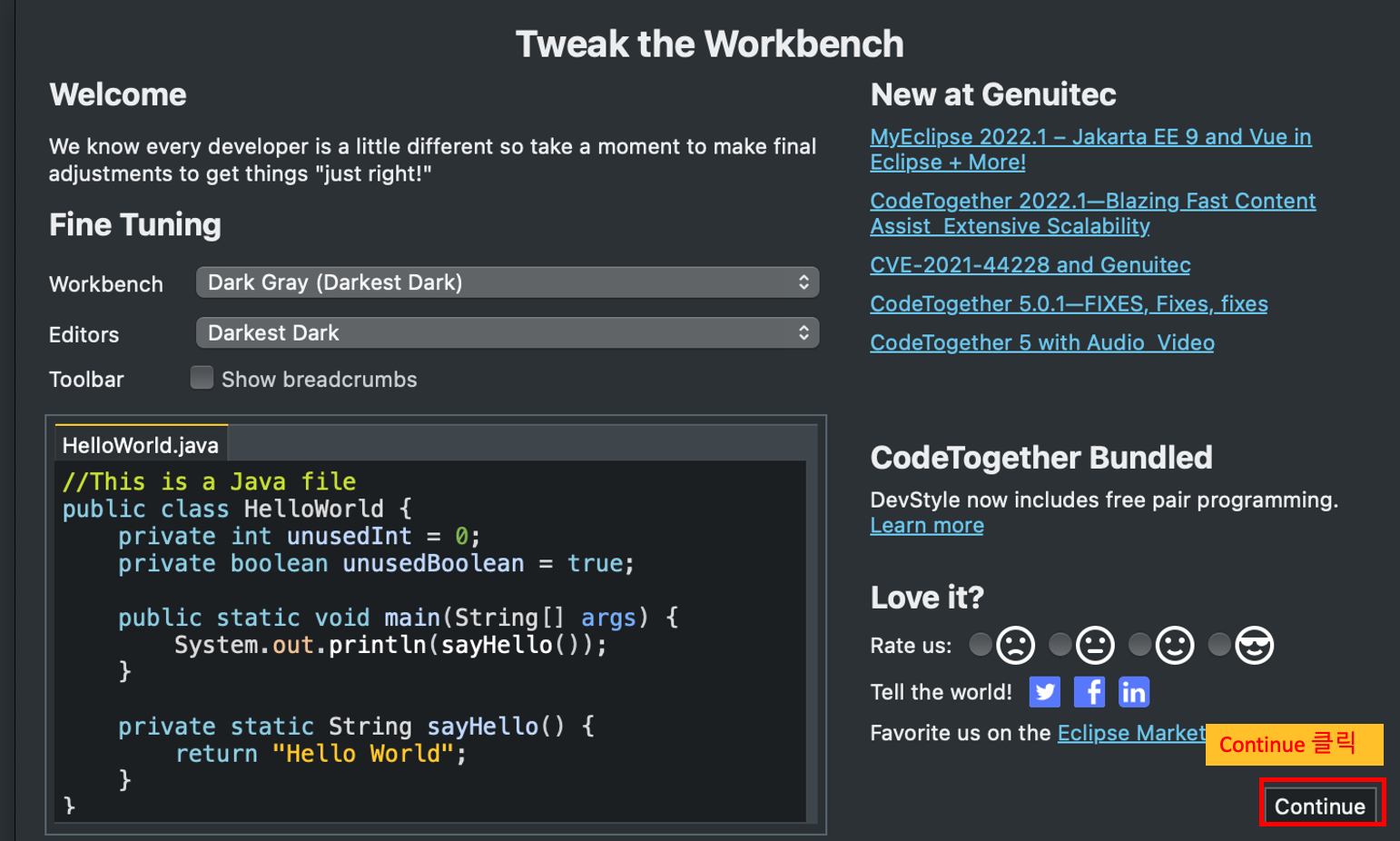Image resolution: width=1400 pixels, height=841 pixels.
Task: Open MyEclipse 2022.1 Jakarta EE 9 link
Action: (x=1090, y=149)
